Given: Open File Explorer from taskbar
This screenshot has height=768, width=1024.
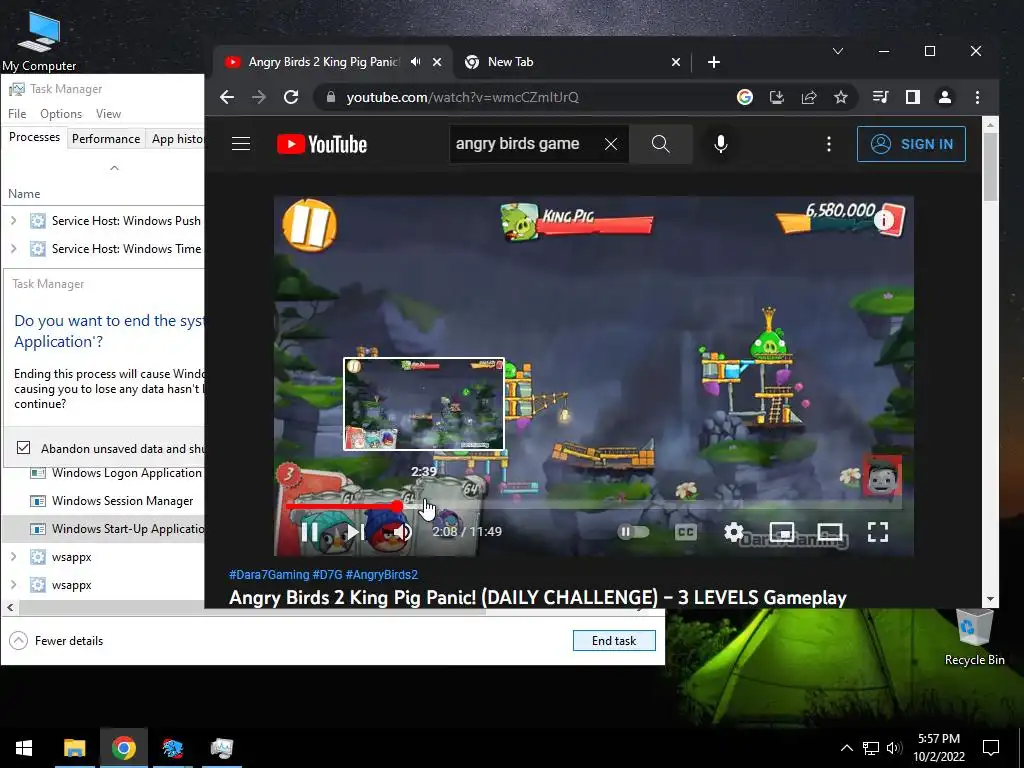Looking at the screenshot, I should click(74, 748).
